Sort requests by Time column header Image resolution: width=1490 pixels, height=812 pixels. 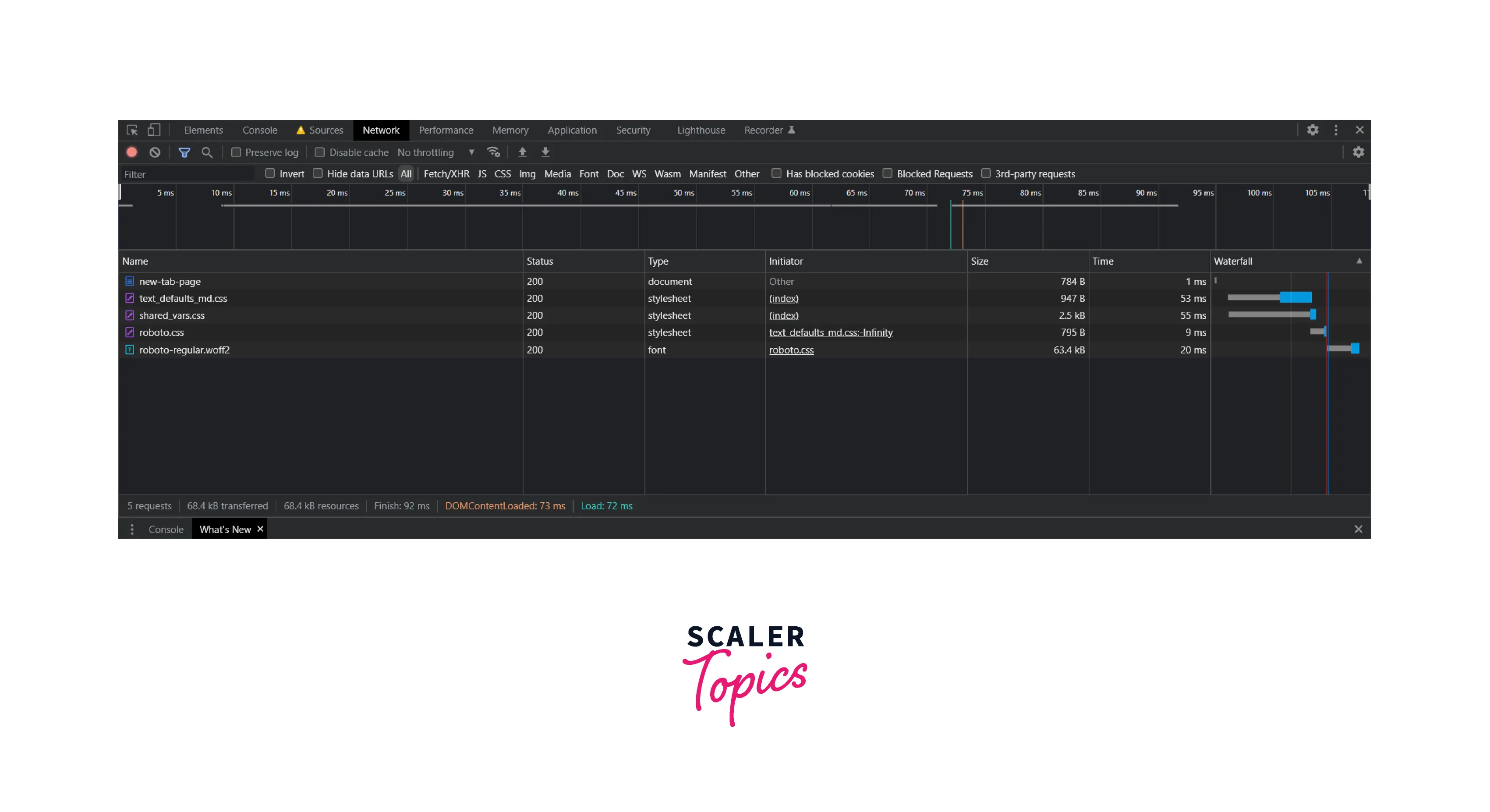(1149, 261)
